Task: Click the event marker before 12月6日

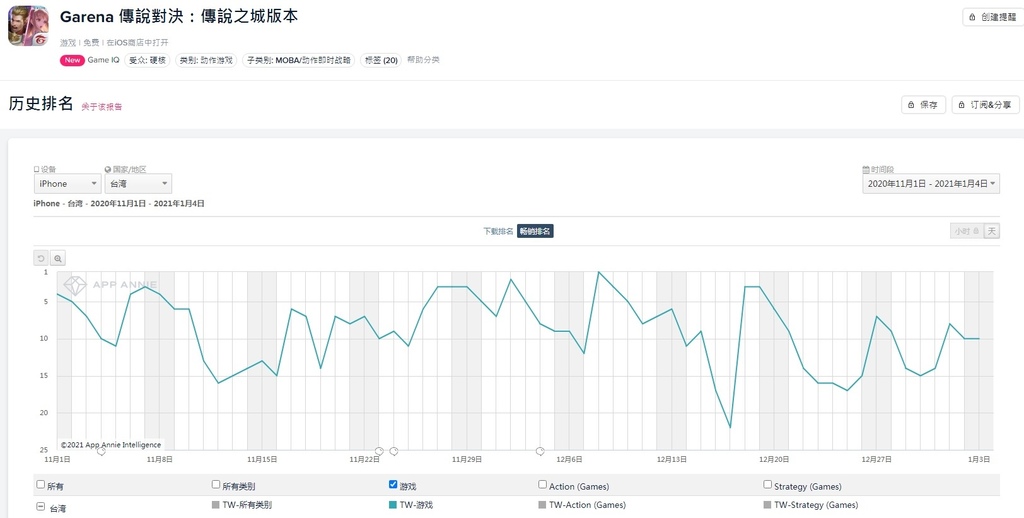Action: tap(540, 451)
